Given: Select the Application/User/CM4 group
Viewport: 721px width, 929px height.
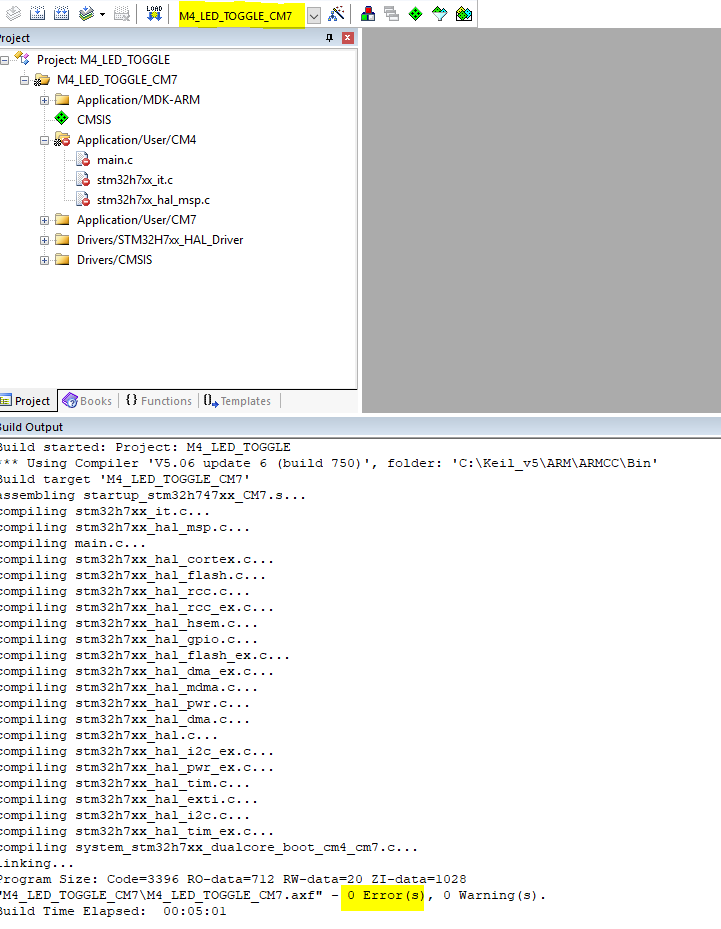Looking at the screenshot, I should pos(136,140).
